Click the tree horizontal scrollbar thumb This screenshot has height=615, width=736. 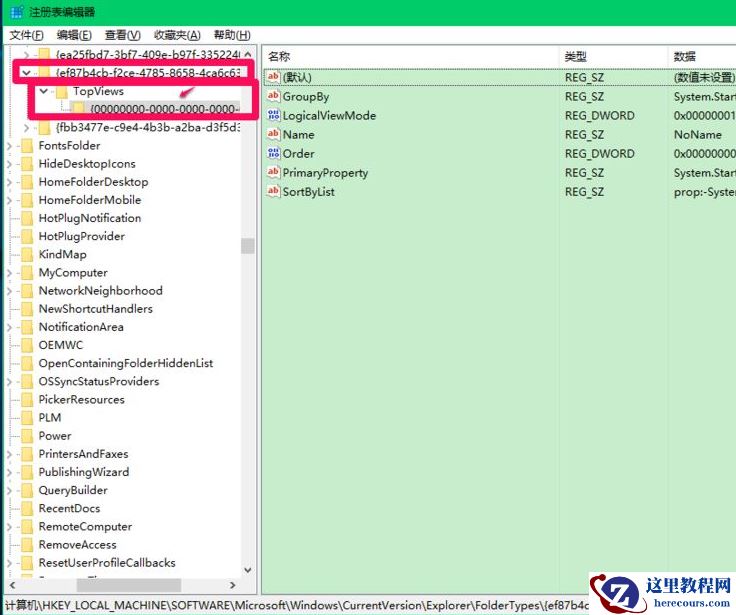pyautogui.click(x=129, y=585)
